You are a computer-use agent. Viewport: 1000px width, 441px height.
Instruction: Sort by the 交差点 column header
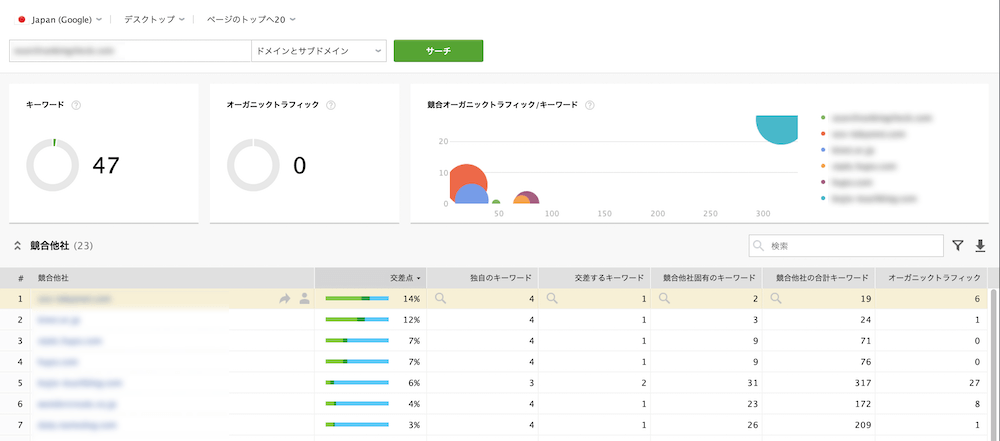pos(371,278)
